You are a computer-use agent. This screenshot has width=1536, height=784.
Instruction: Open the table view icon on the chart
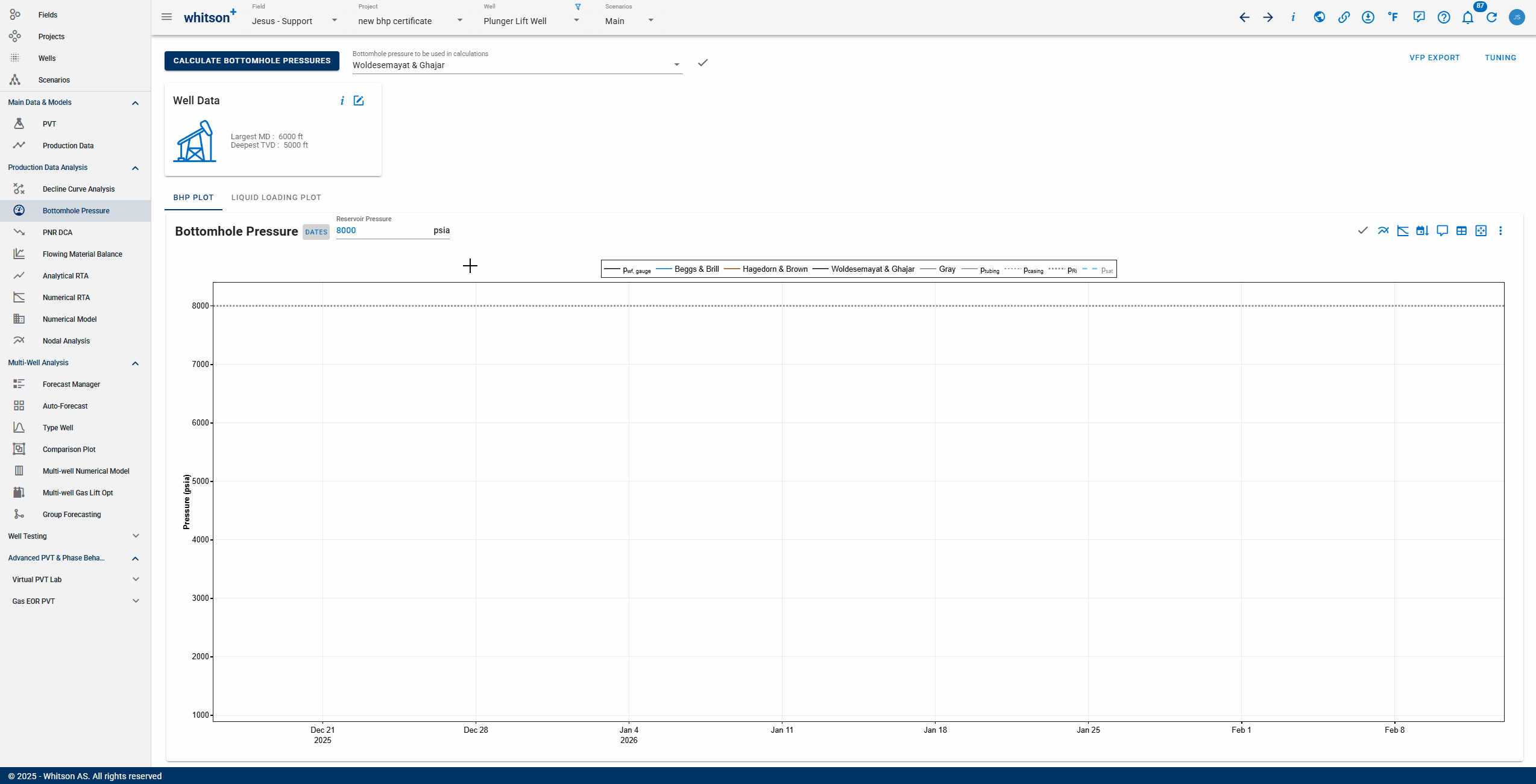1461,231
